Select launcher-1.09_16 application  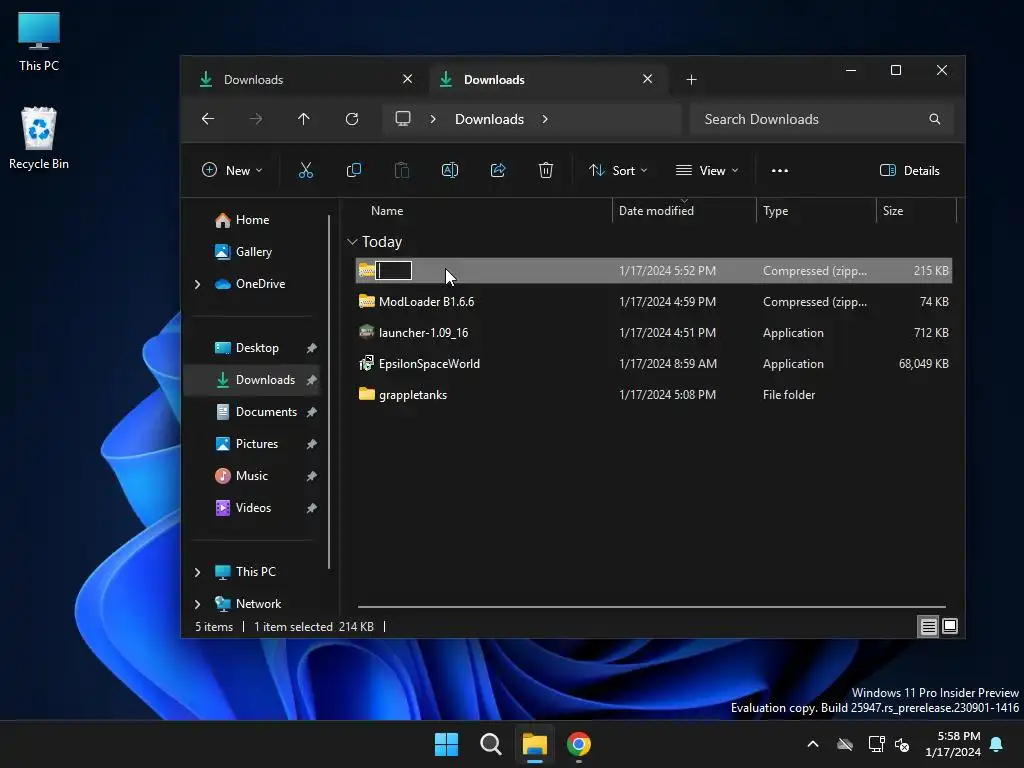[653, 333]
